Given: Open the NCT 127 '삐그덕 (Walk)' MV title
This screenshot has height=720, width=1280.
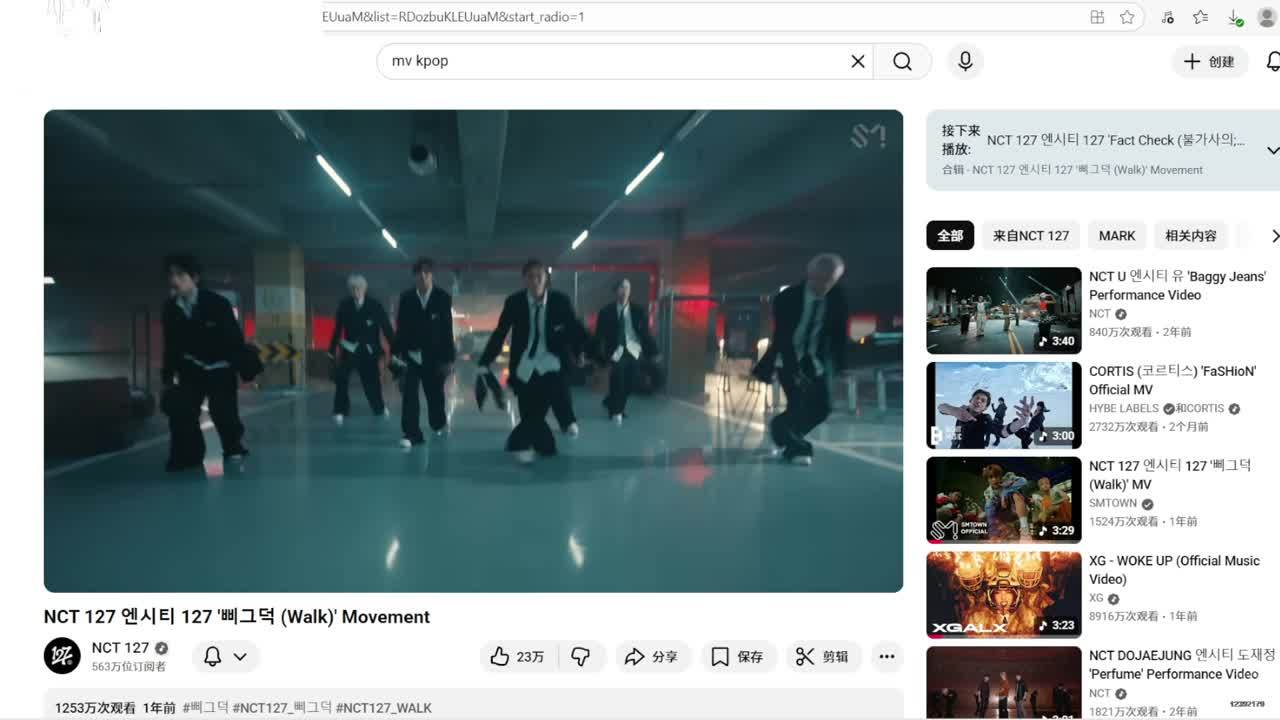Looking at the screenshot, I should pos(1170,474).
